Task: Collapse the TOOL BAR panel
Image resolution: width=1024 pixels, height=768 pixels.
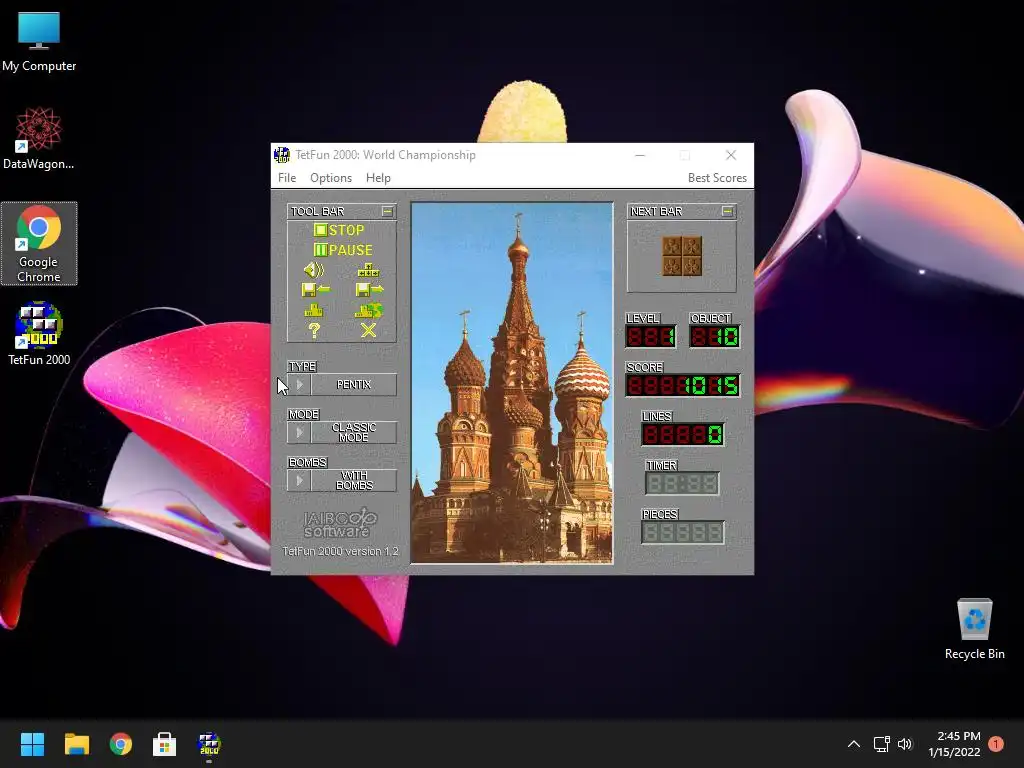Action: point(387,211)
